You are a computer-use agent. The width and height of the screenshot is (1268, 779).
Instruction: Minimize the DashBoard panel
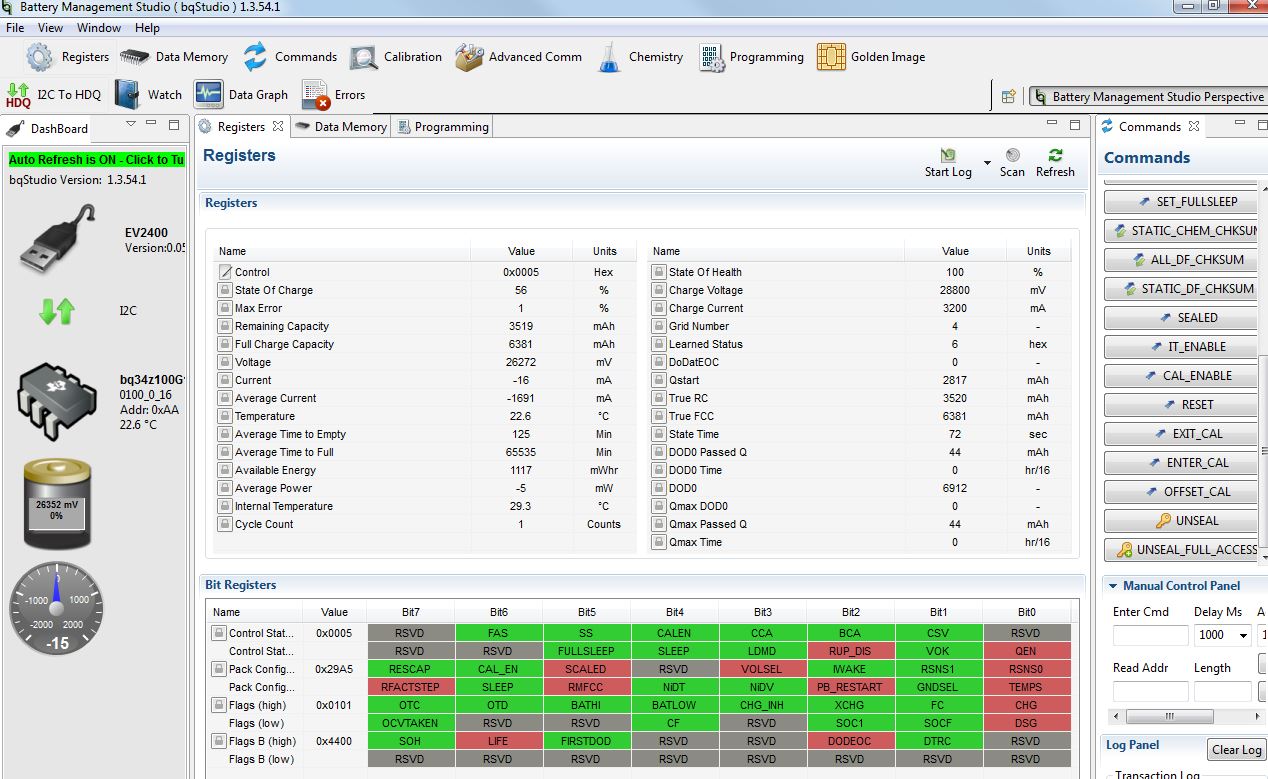[x=152, y=124]
